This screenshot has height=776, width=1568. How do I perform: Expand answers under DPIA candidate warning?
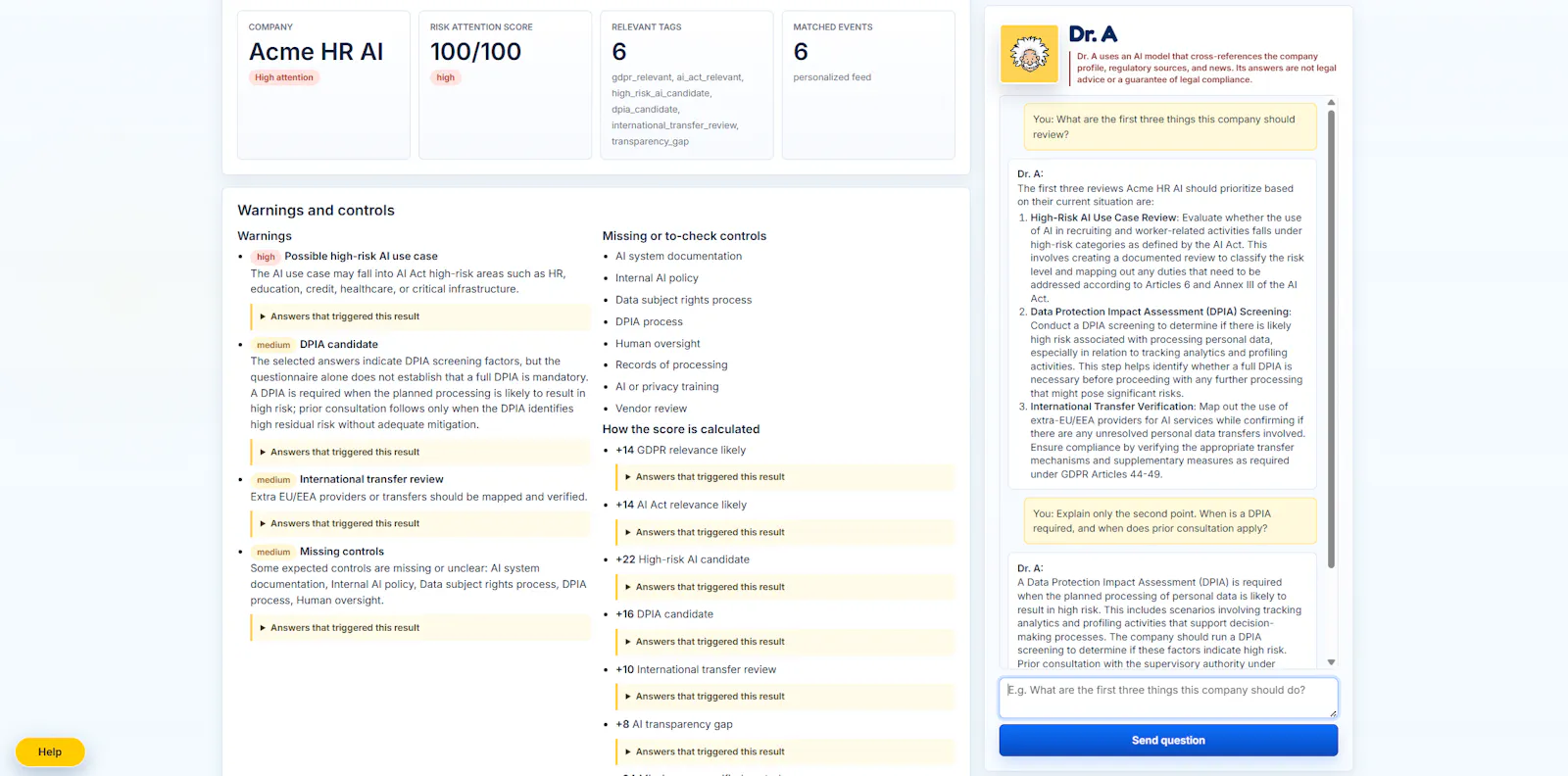[420, 452]
